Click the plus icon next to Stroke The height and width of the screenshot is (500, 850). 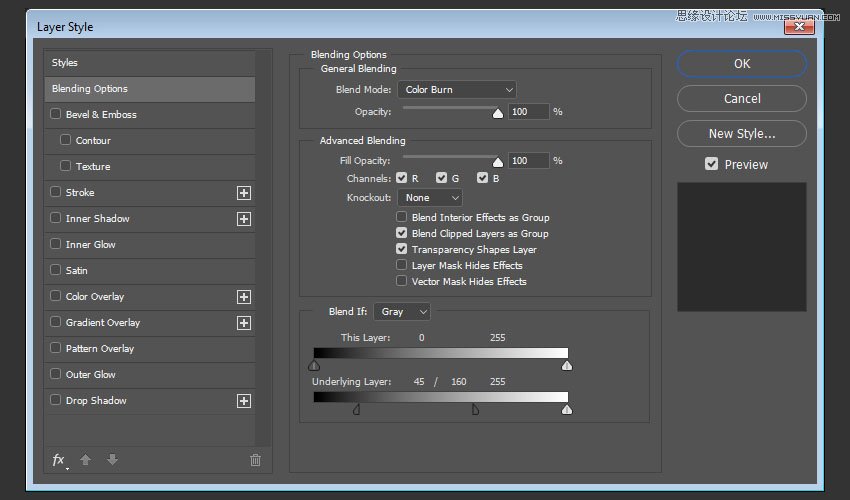tap(243, 193)
